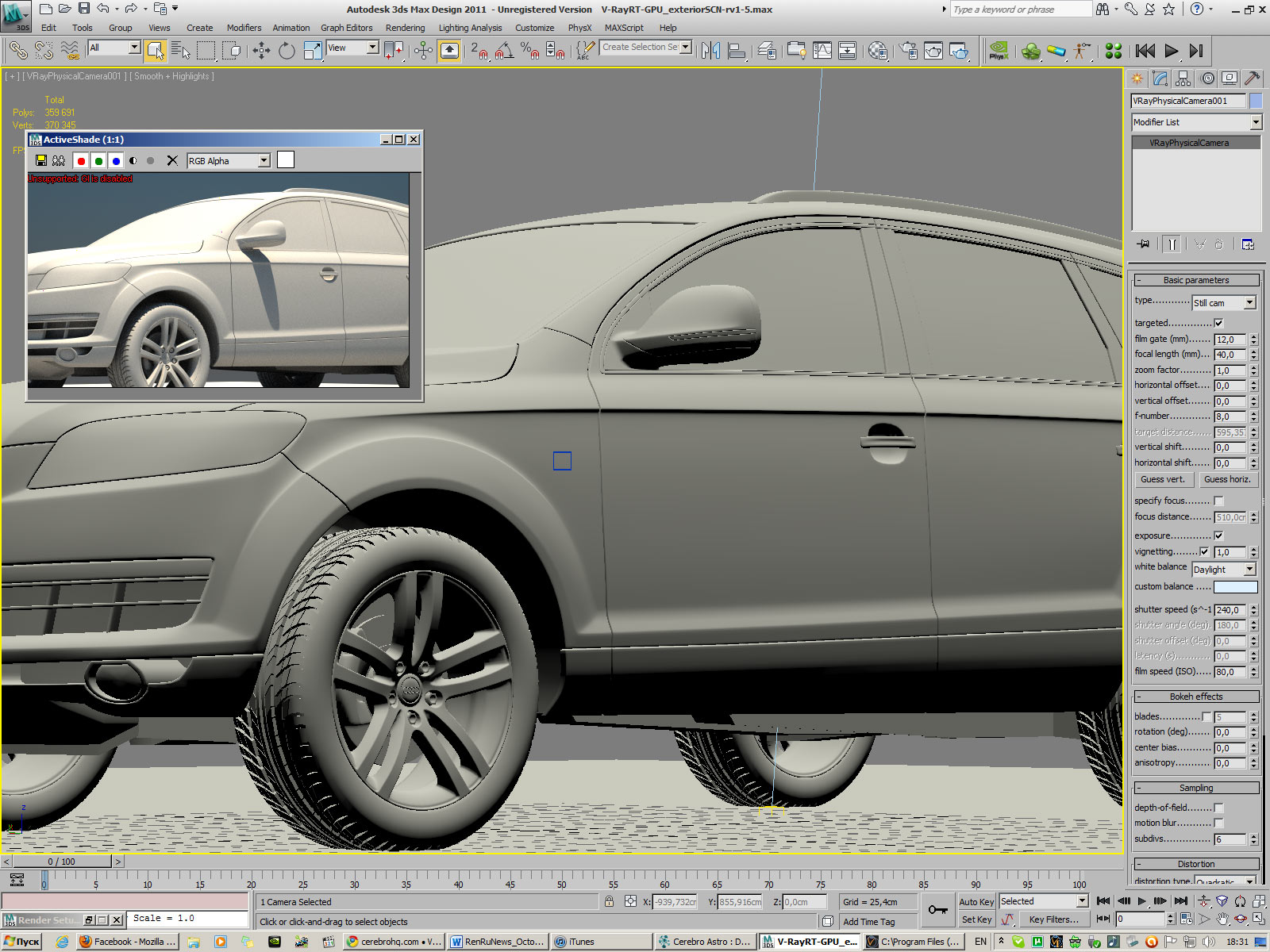Select the Select and Move tool
The image size is (1270, 952).
point(261,52)
